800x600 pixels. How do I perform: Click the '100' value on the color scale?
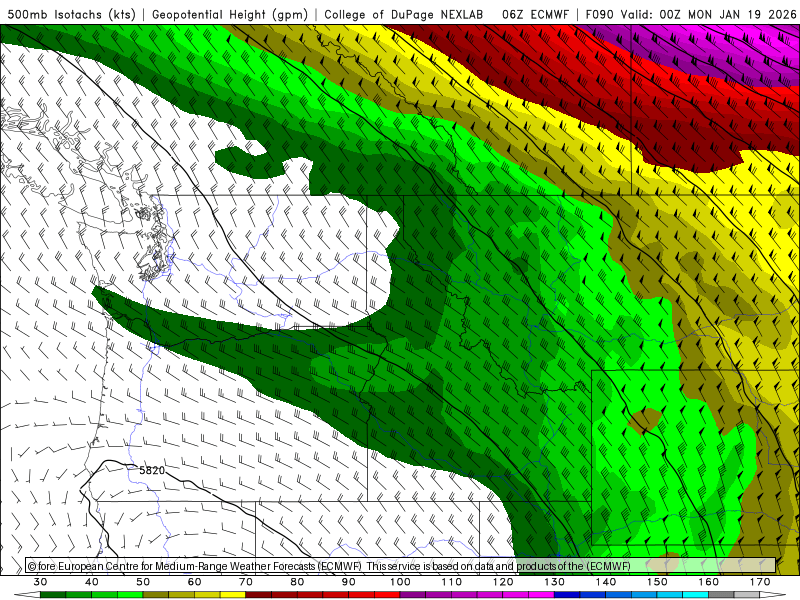click(x=400, y=582)
